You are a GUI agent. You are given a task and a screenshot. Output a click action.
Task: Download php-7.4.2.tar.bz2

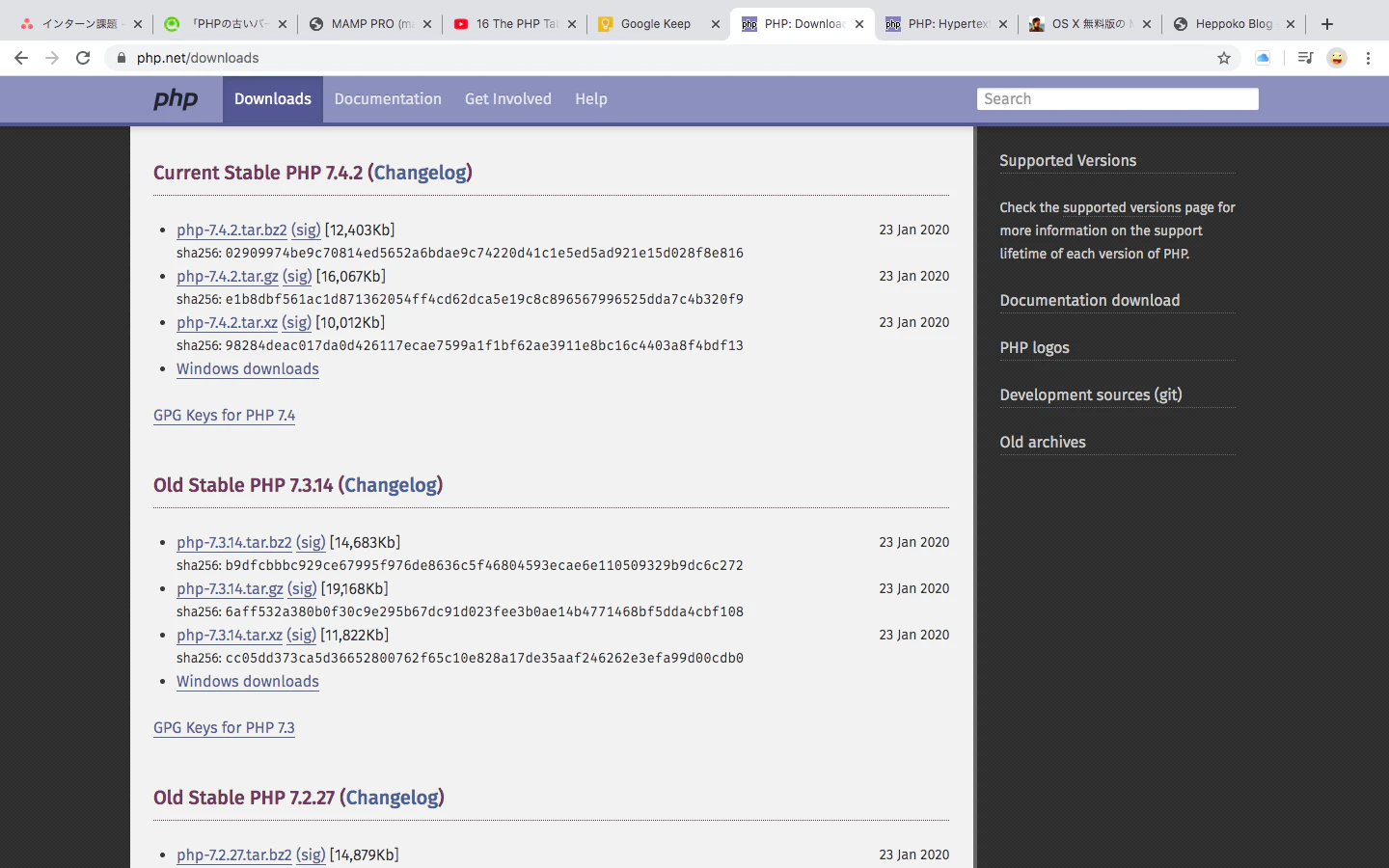[231, 231]
